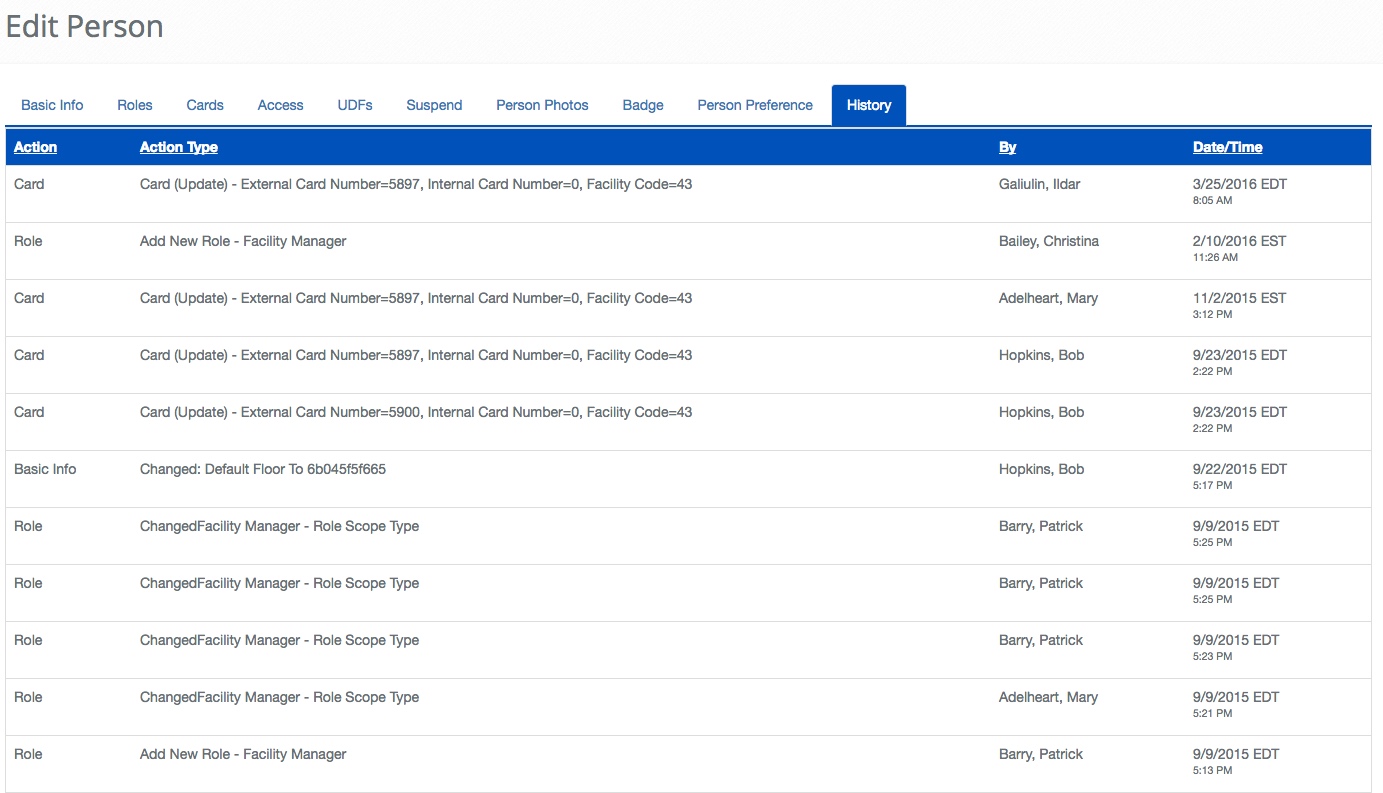Click the Bailey, Christina history entry
Image resolution: width=1383 pixels, height=793 pixels.
point(1048,241)
